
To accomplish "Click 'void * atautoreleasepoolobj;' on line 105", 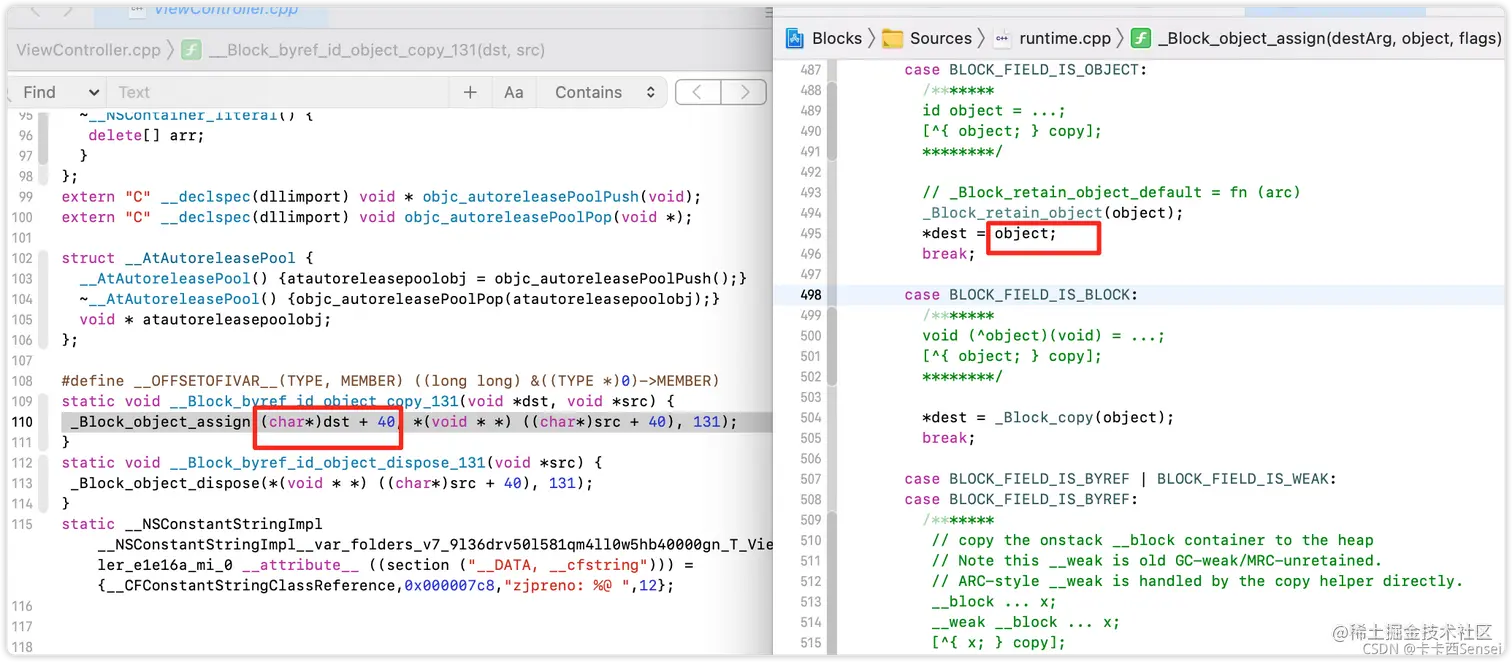I will pyautogui.click(x=205, y=320).
